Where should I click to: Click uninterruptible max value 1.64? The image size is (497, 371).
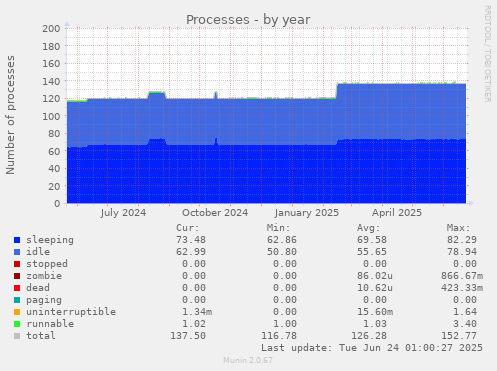[465, 312]
